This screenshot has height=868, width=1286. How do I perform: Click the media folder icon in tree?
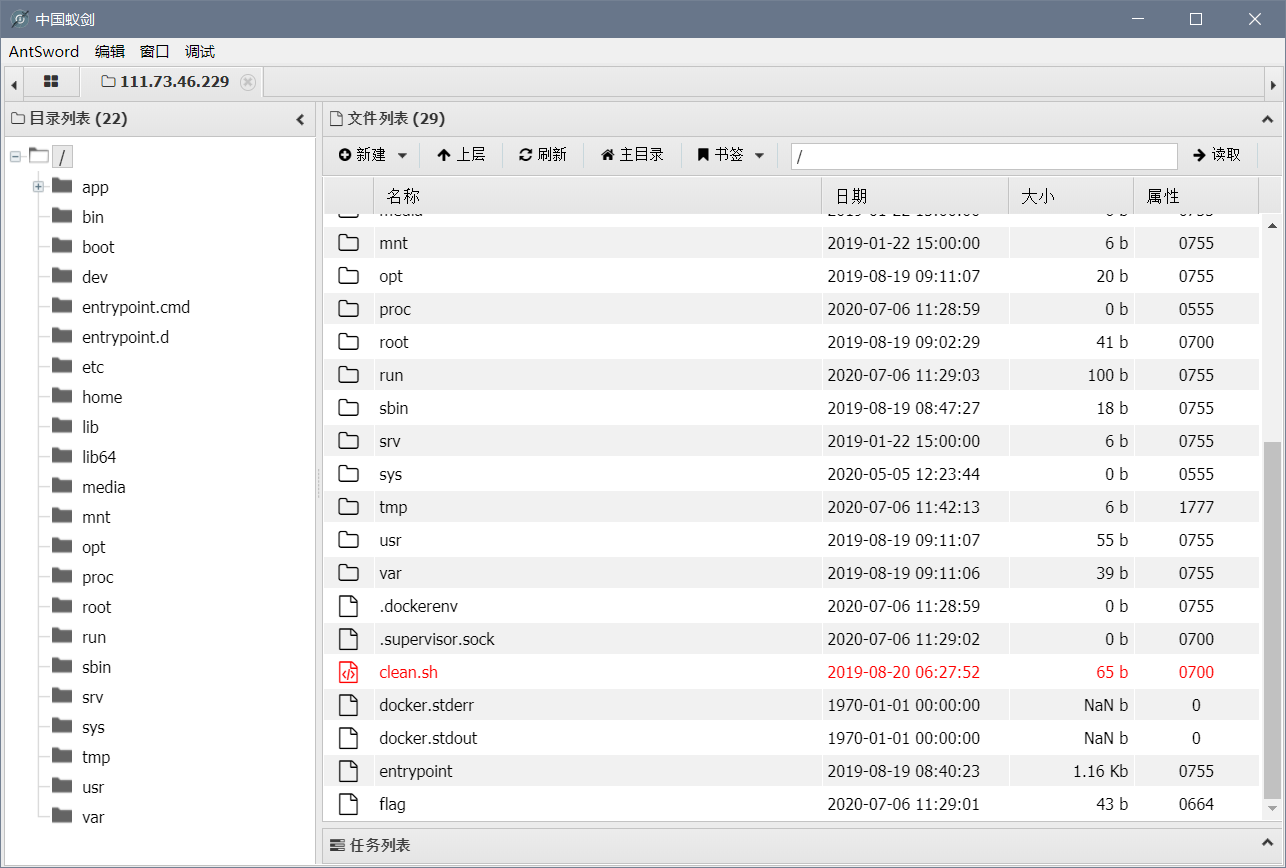click(62, 486)
